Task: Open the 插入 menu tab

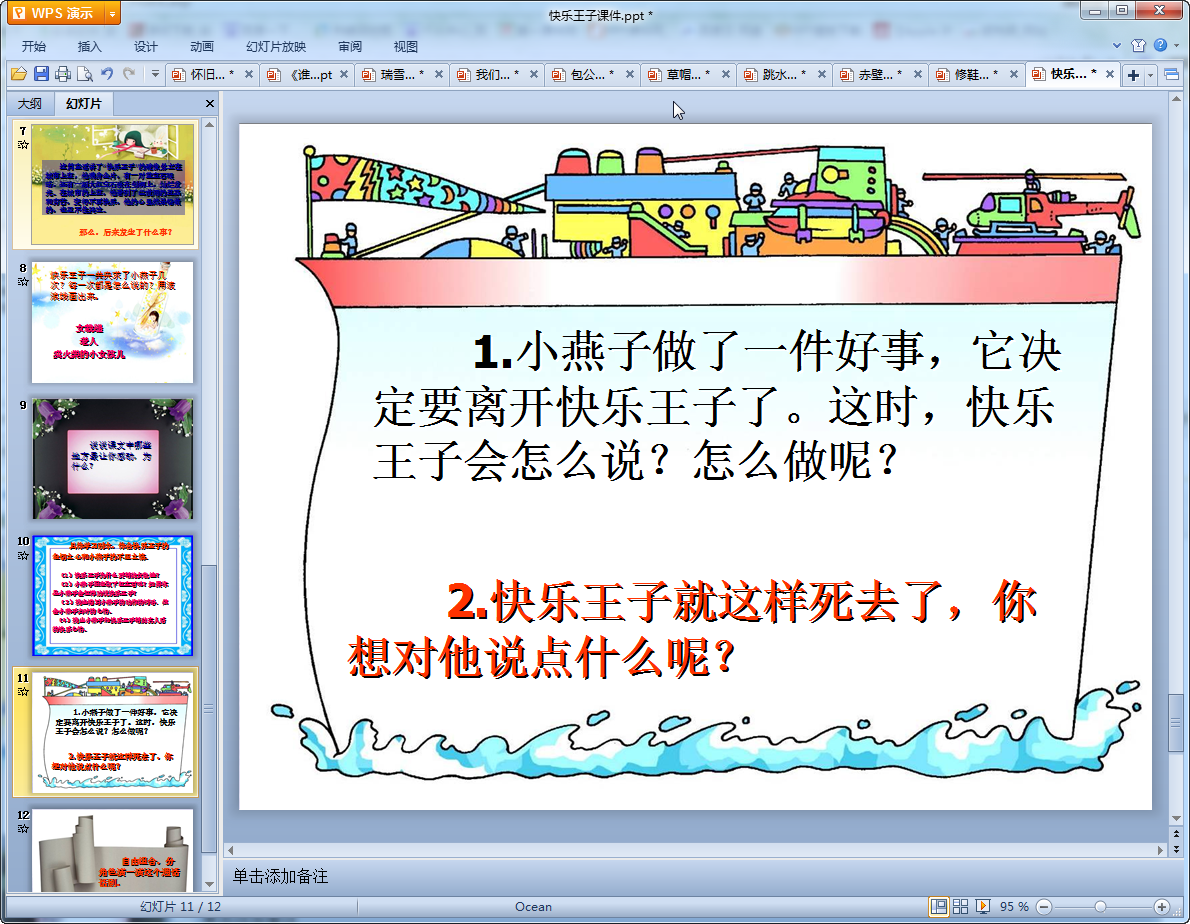Action: point(90,46)
